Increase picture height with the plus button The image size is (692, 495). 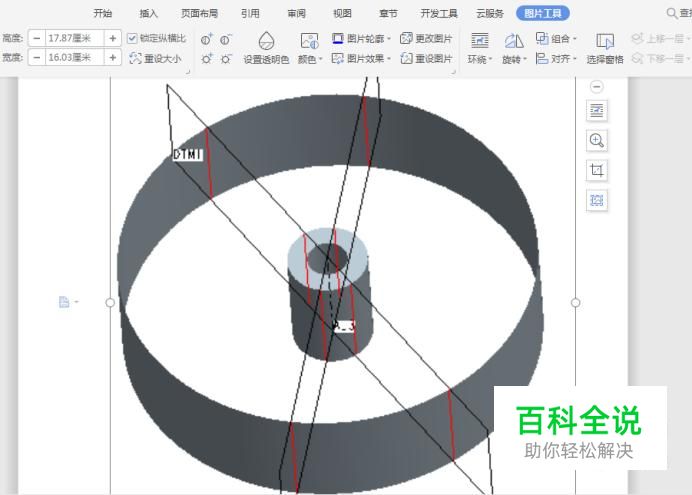click(x=112, y=38)
